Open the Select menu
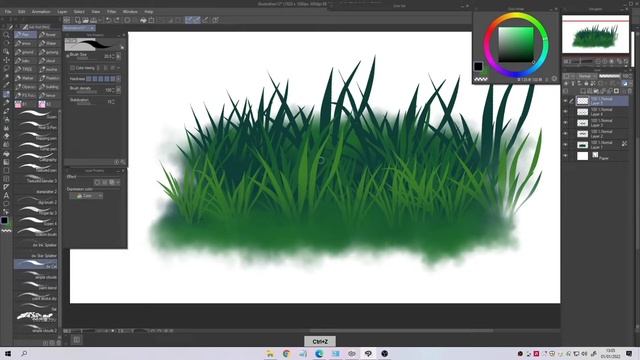This screenshot has height=360, width=640. click(x=79, y=12)
